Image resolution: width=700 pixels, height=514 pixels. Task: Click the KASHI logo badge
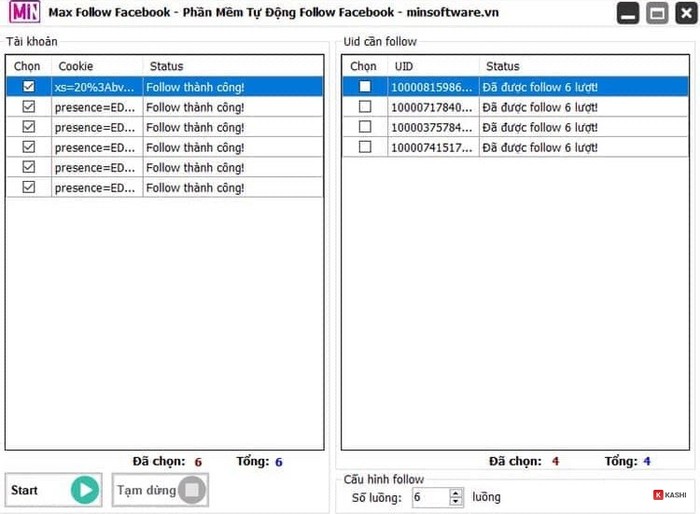point(670,495)
